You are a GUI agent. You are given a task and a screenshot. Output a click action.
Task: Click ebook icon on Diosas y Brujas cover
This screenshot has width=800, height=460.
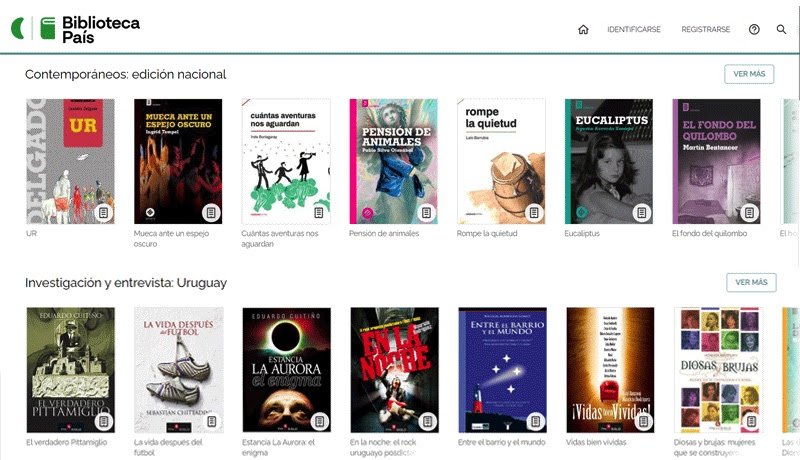(x=750, y=420)
